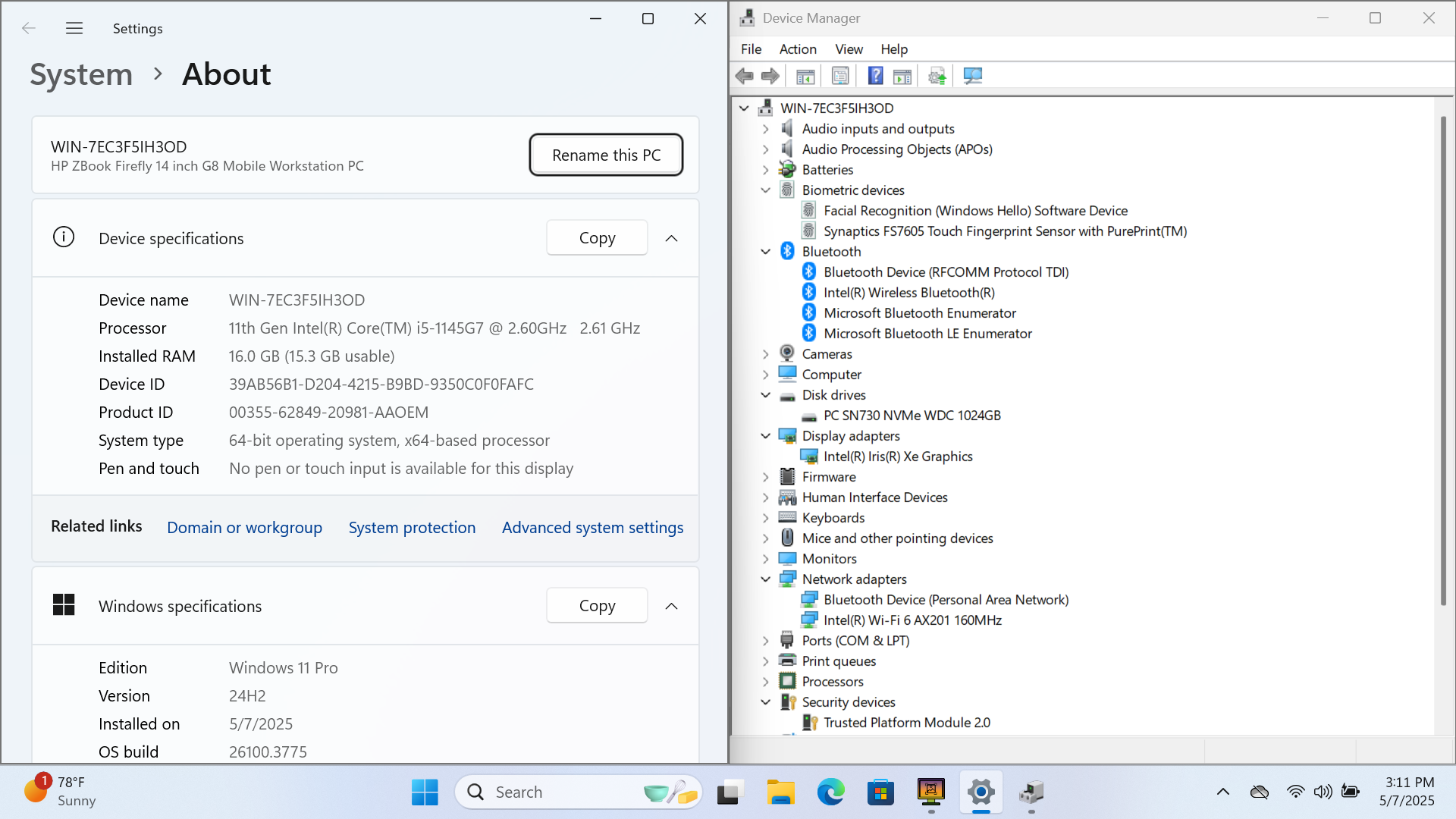The image size is (1456, 819).
Task: Click Update driver software toolbar icon
Action: (x=937, y=76)
